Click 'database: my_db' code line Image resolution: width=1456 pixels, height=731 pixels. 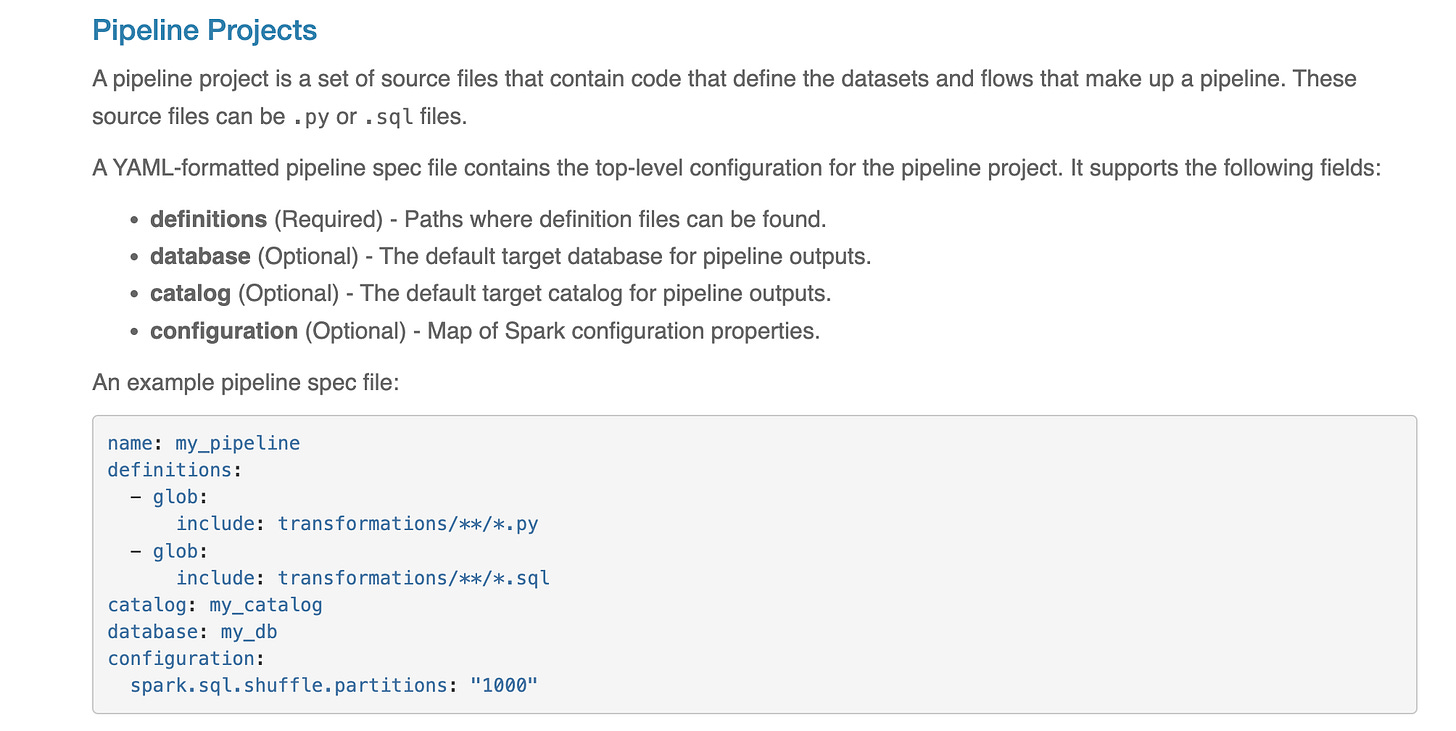[192, 632]
